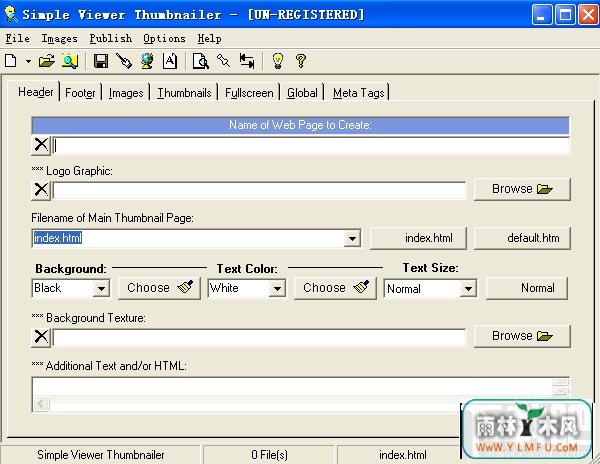Click the index.html preset button
The width and height of the screenshot is (600, 464).
418,238
